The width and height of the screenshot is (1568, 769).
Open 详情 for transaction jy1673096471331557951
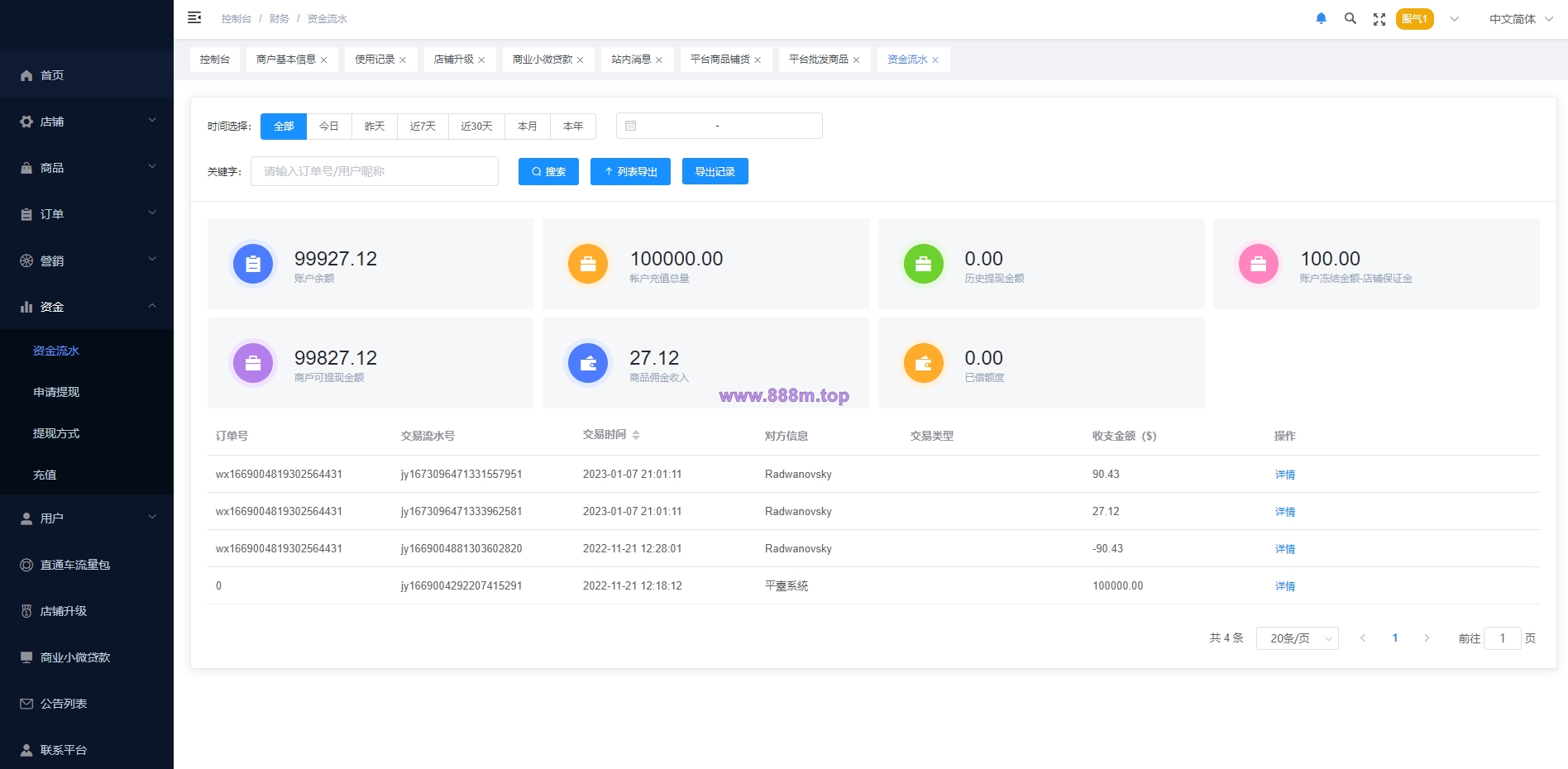coord(1285,475)
